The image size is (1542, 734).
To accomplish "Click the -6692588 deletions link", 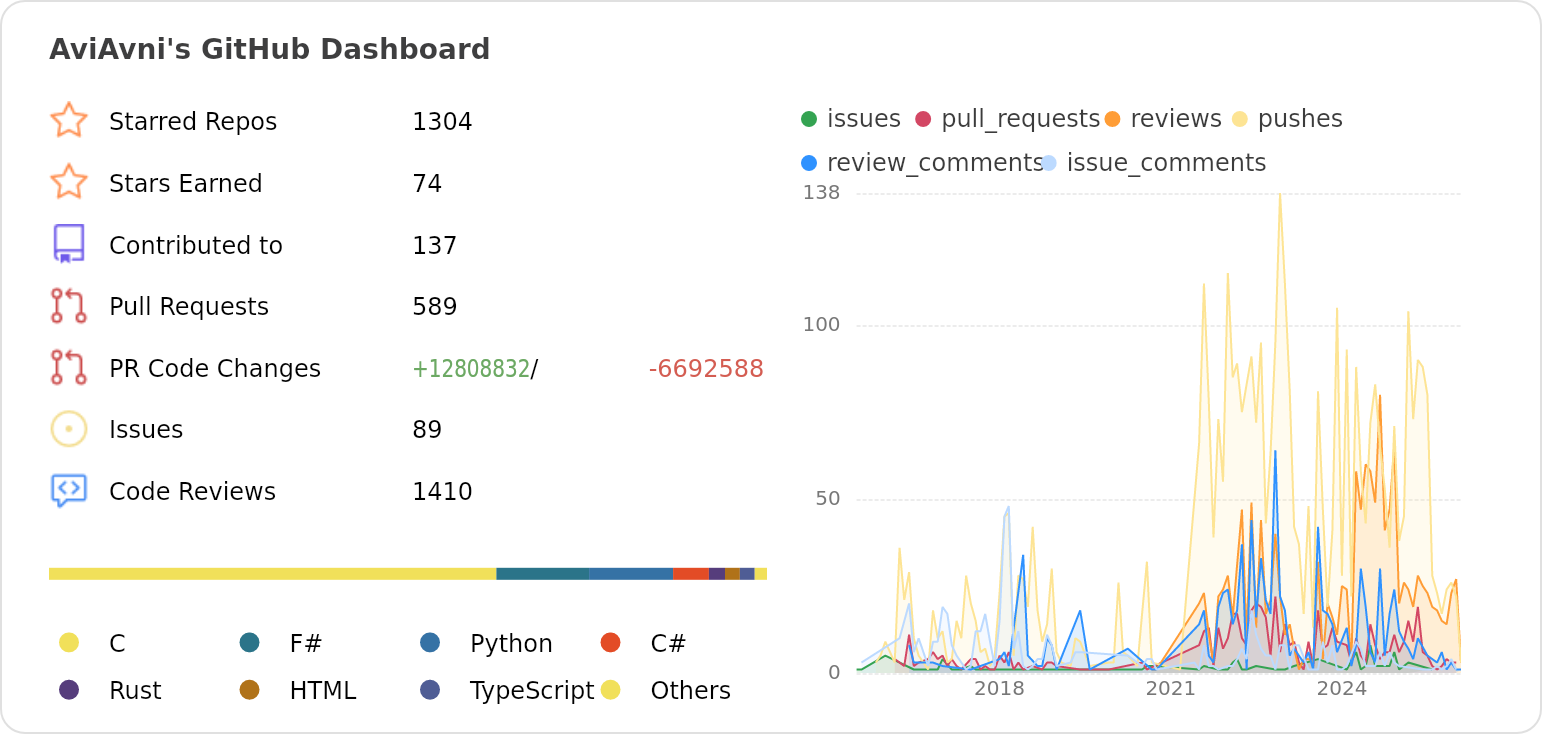I will [x=705, y=368].
